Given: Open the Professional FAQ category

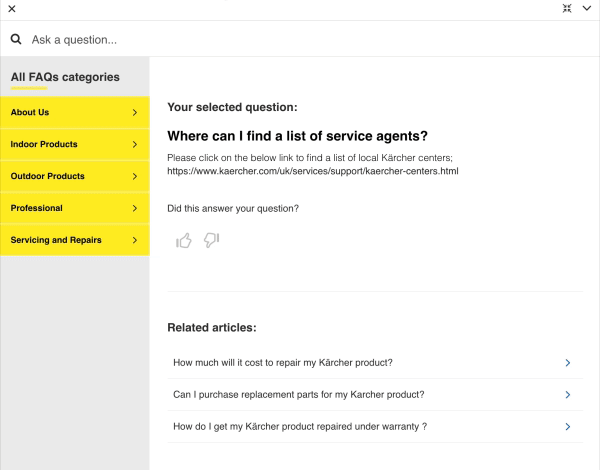Looking at the screenshot, I should [x=75, y=208].
